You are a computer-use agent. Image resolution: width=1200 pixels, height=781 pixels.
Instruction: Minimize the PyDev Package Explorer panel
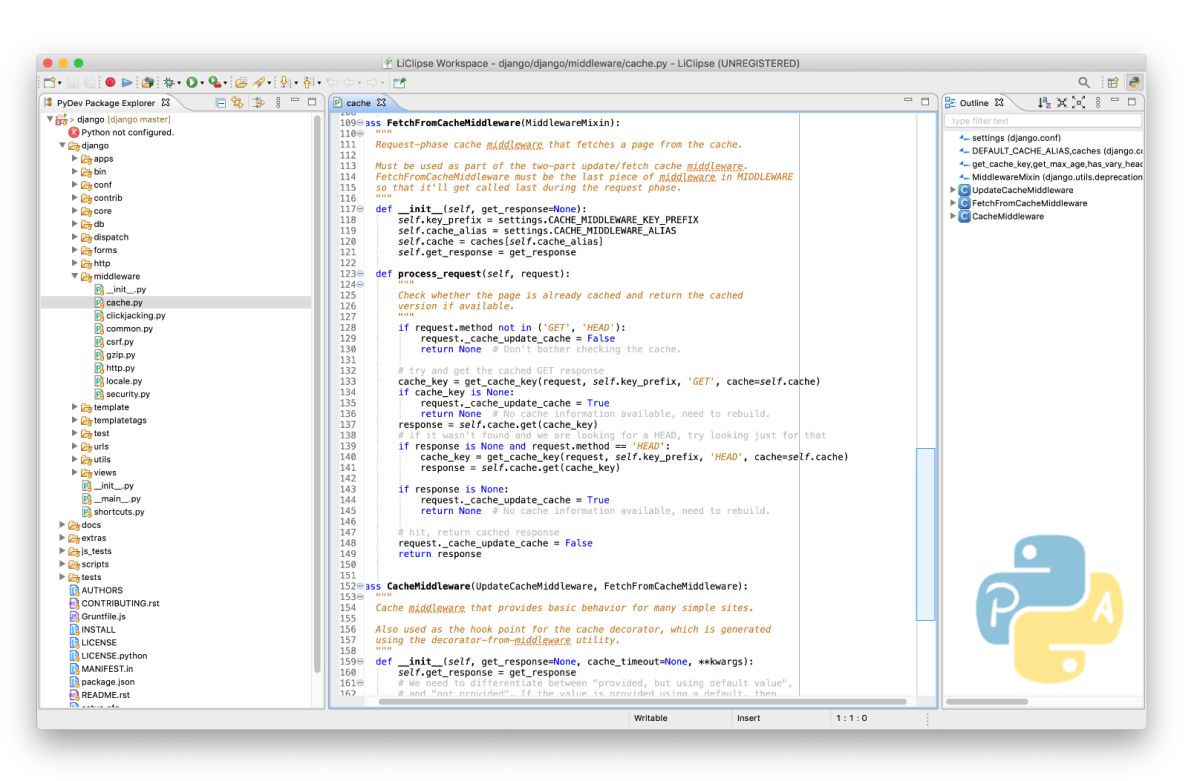295,100
